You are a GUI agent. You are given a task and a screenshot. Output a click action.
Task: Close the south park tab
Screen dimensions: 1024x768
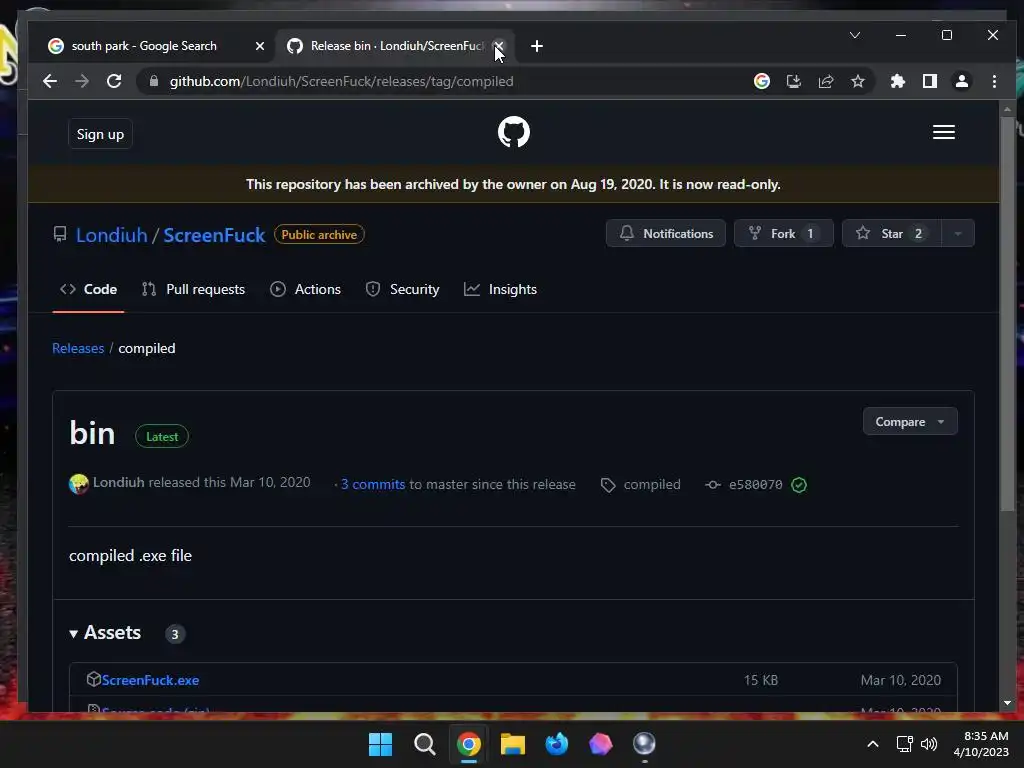260,46
